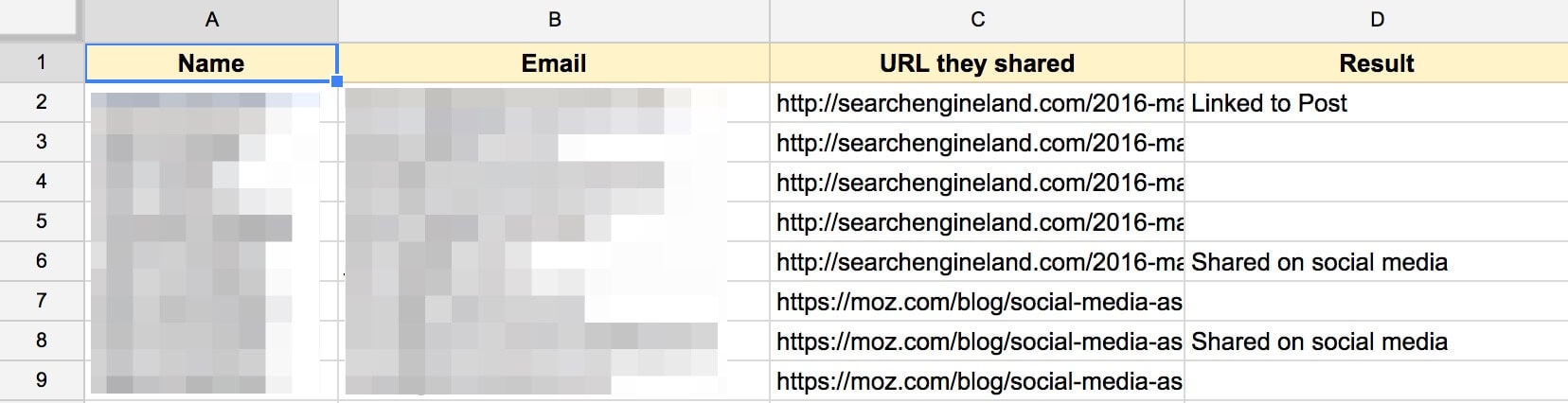Open the searchengineland URL in row 2

[977, 103]
